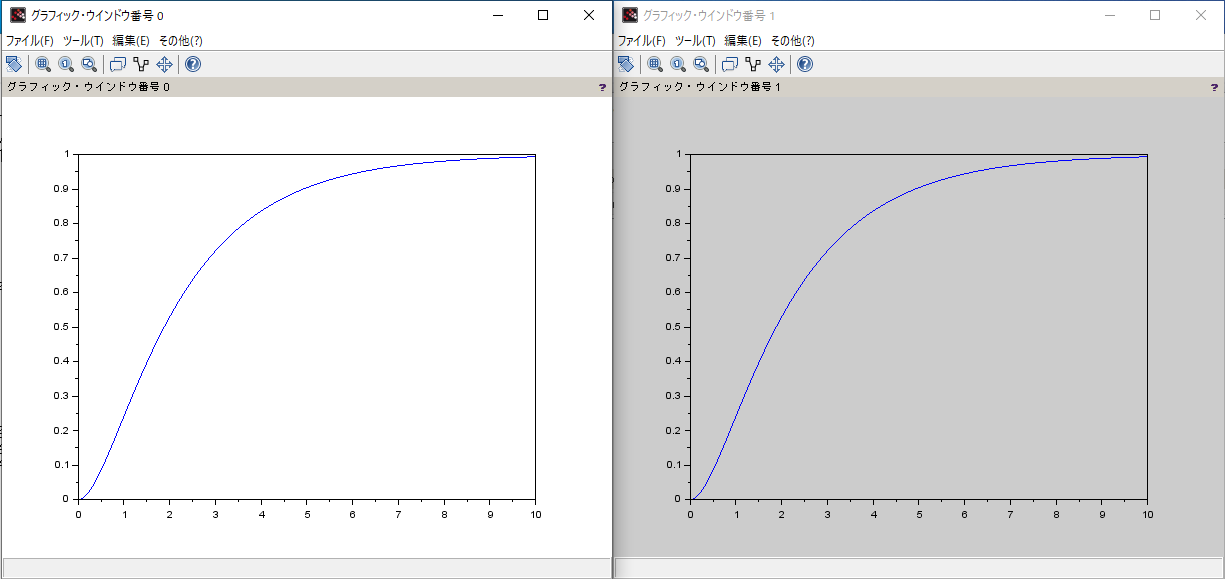Click x-axis label 5 in window 0

[307, 514]
